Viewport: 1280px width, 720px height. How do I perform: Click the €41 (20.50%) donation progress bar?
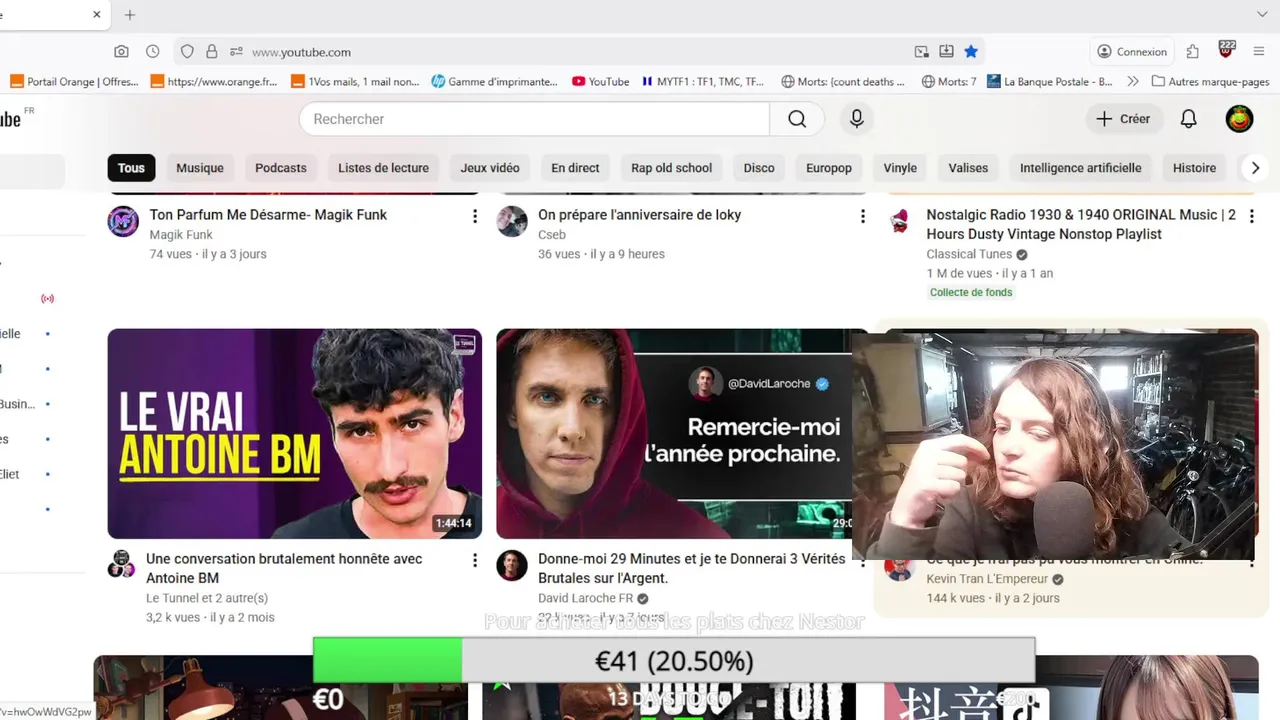674,661
